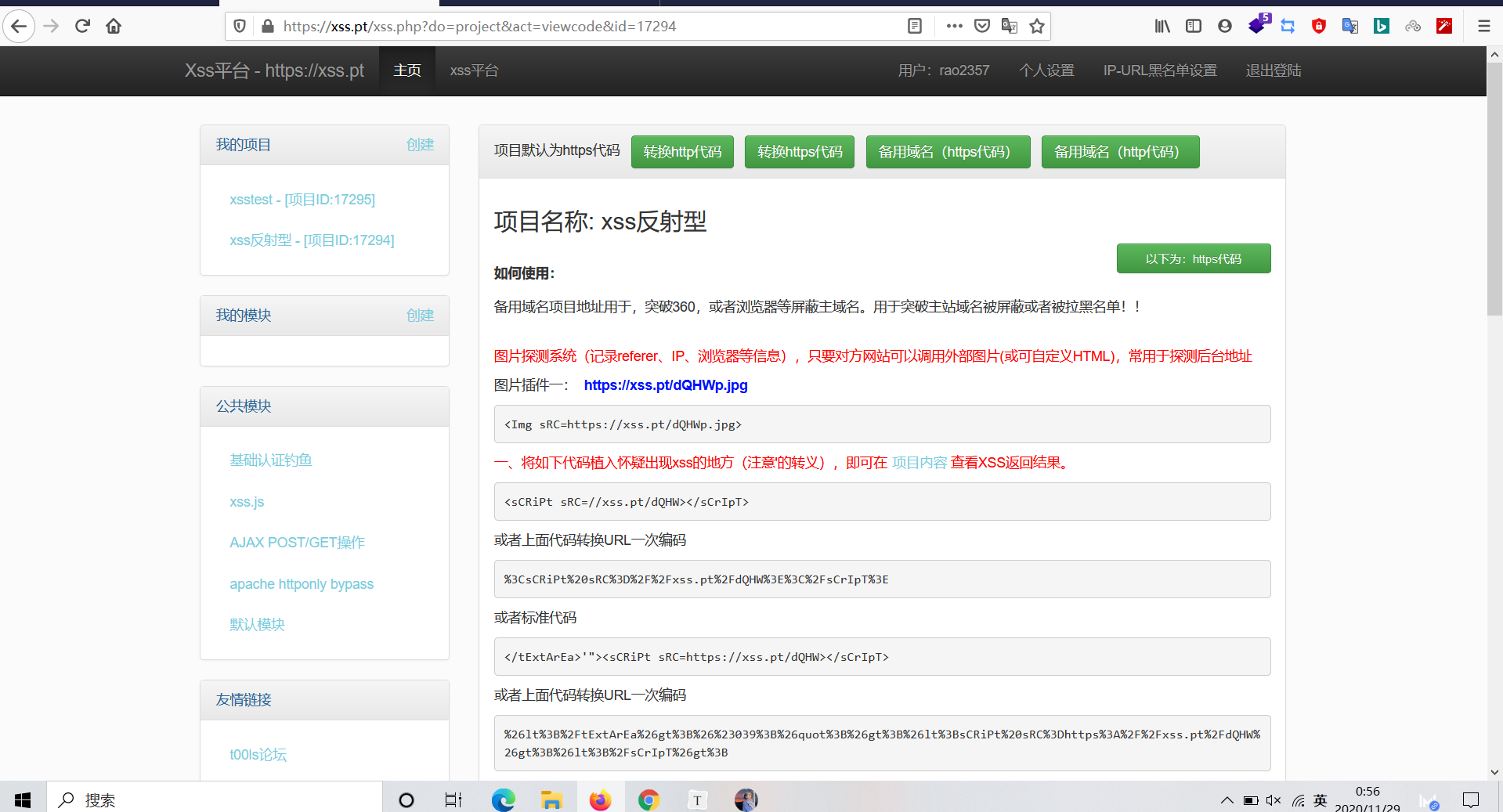Click the browser Forward arrow button
The height and width of the screenshot is (812, 1503).
coord(51,27)
